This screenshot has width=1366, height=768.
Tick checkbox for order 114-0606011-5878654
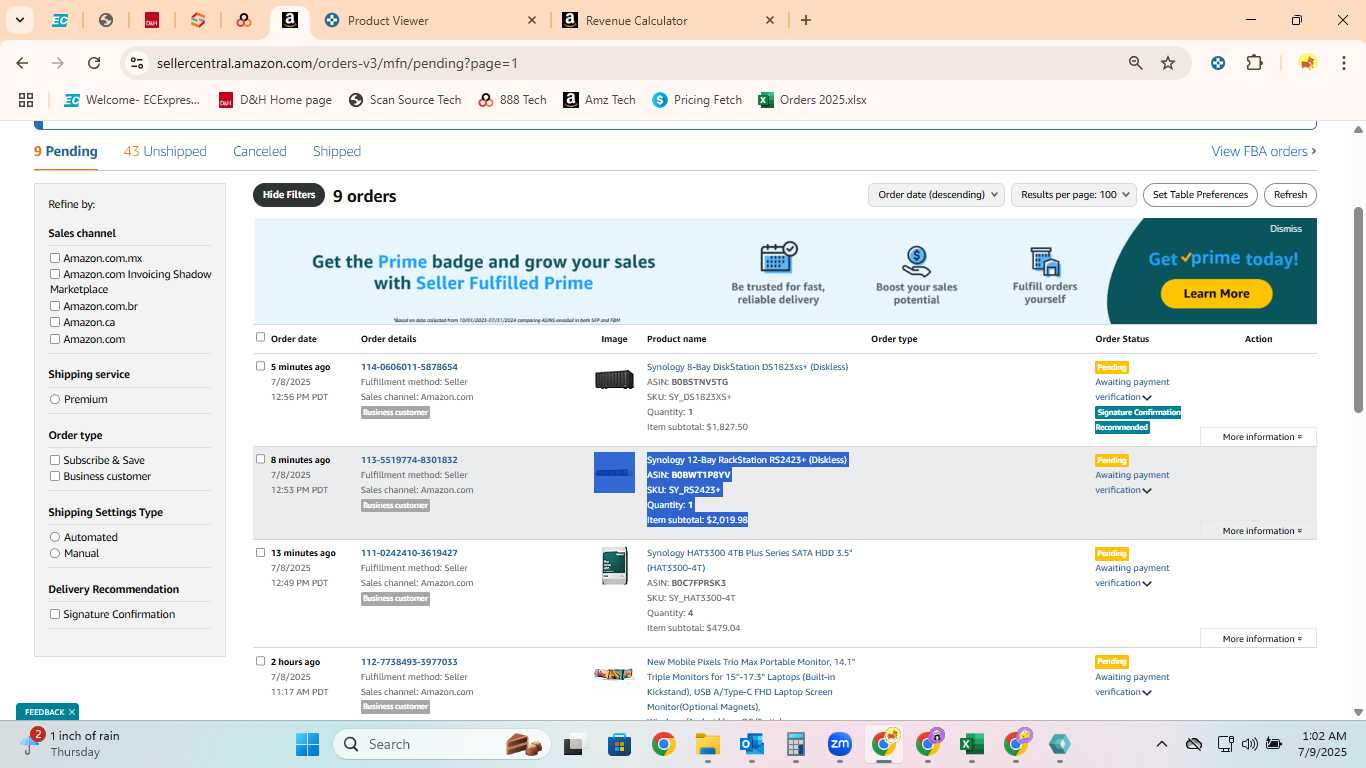click(x=261, y=366)
